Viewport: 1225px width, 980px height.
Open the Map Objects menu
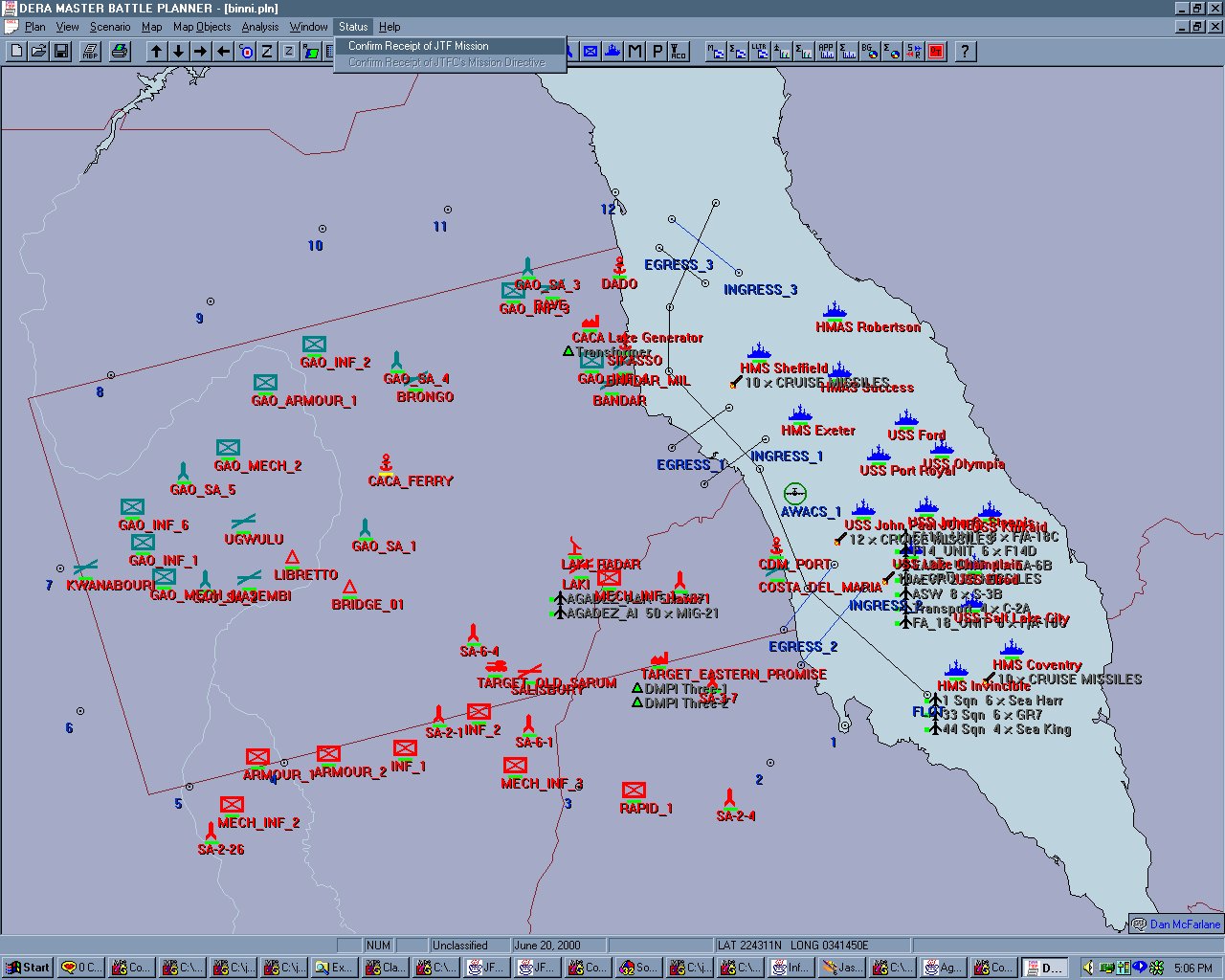pyautogui.click(x=201, y=27)
